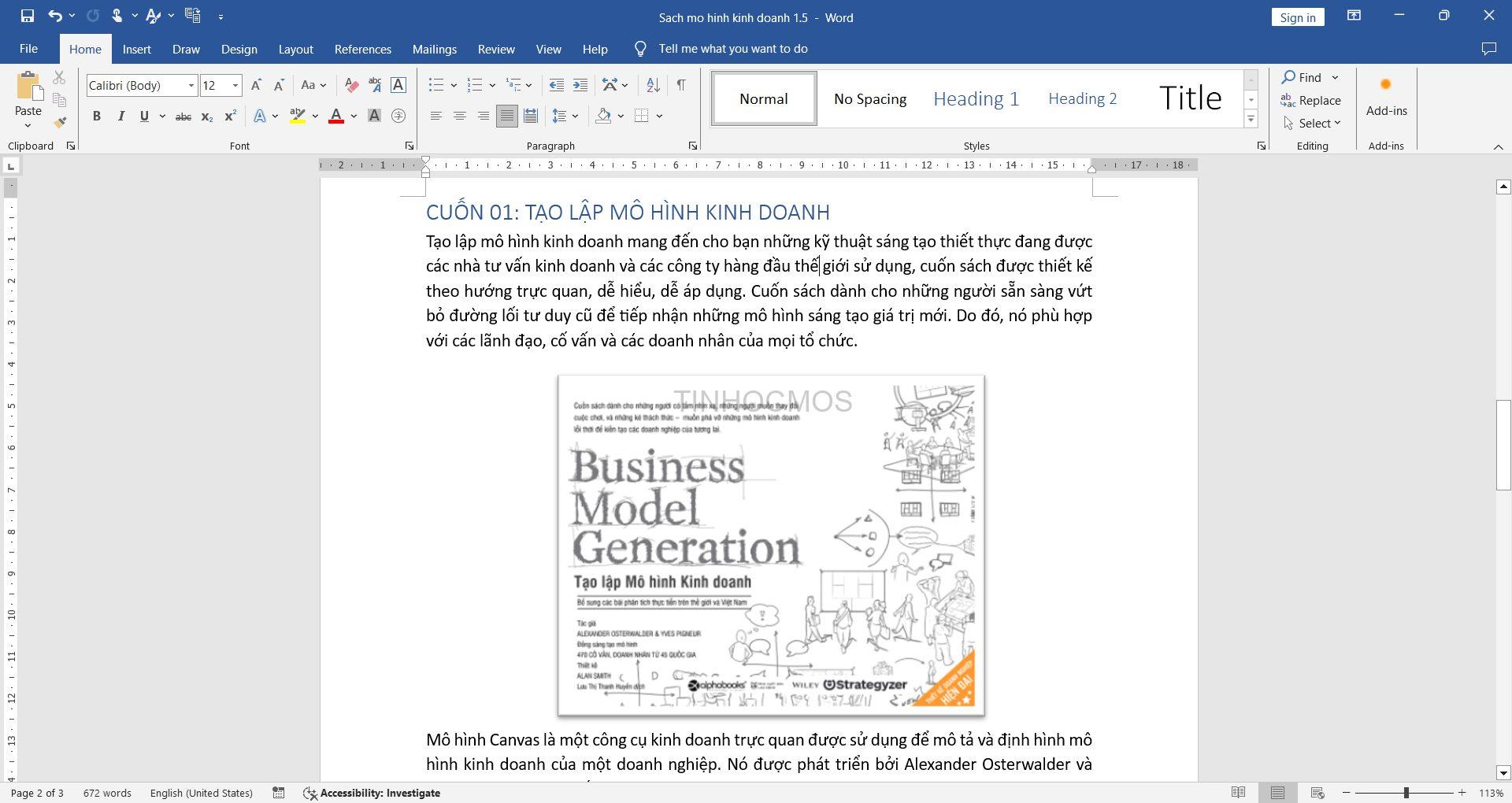Click the Format Painter brush icon

[60, 122]
